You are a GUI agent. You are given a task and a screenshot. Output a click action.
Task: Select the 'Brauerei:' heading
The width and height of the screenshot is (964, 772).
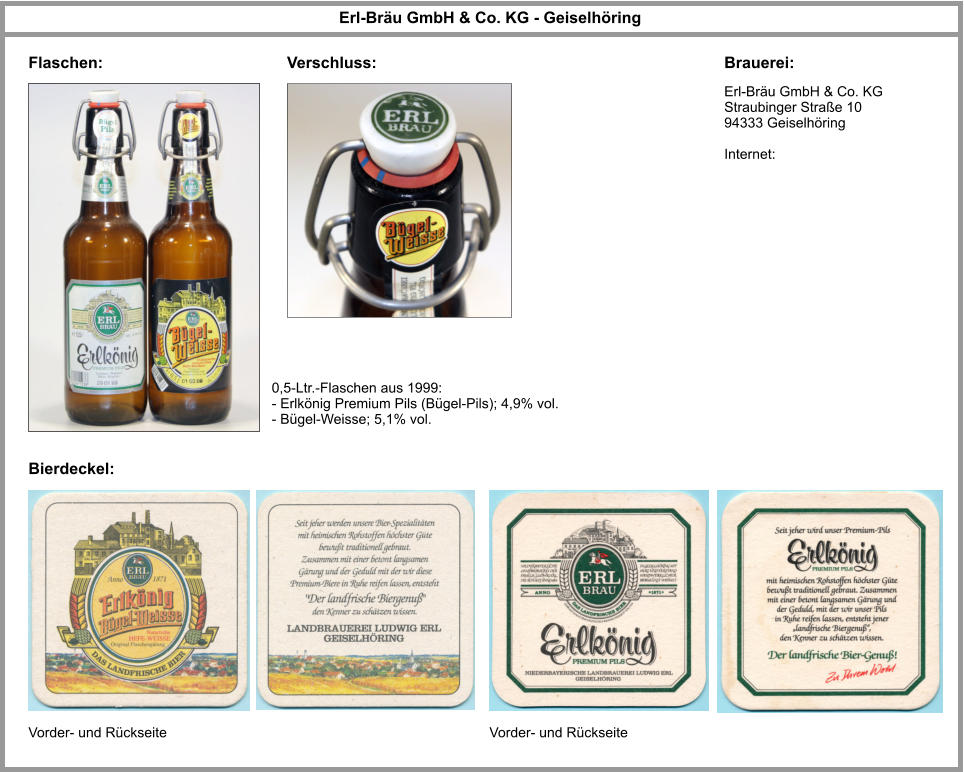click(x=759, y=63)
